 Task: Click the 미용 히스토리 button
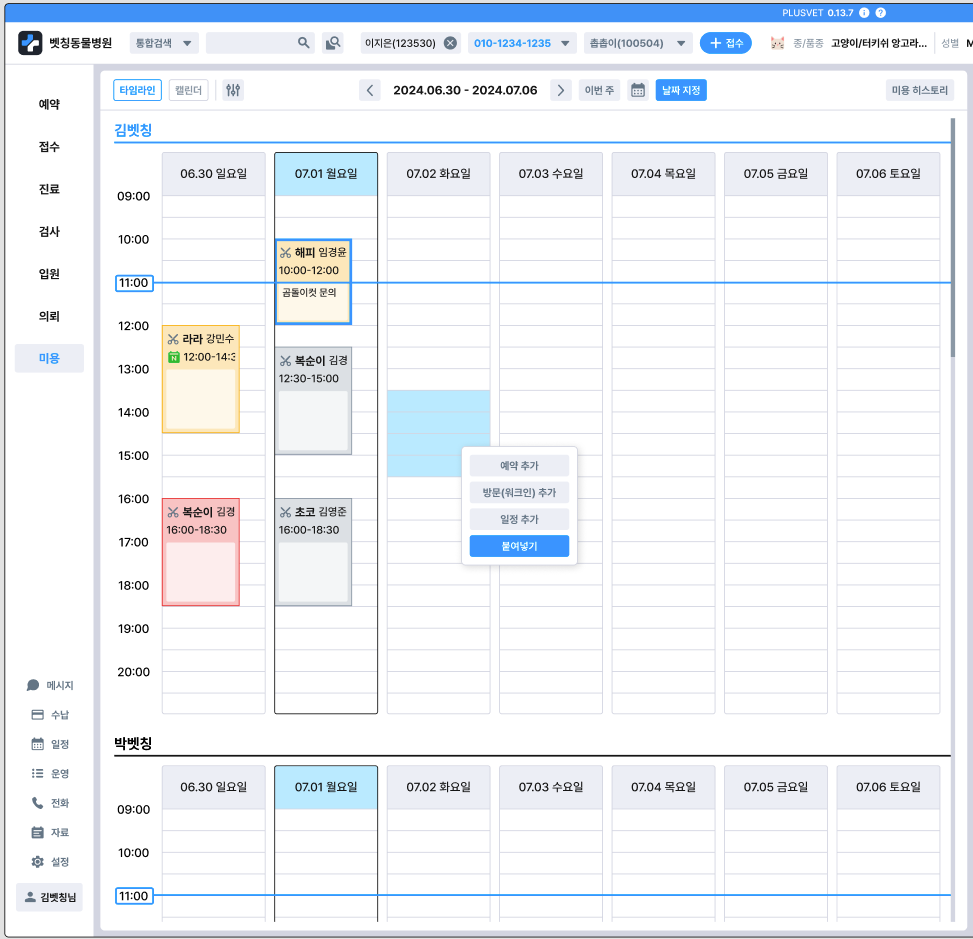pyautogui.click(x=919, y=91)
